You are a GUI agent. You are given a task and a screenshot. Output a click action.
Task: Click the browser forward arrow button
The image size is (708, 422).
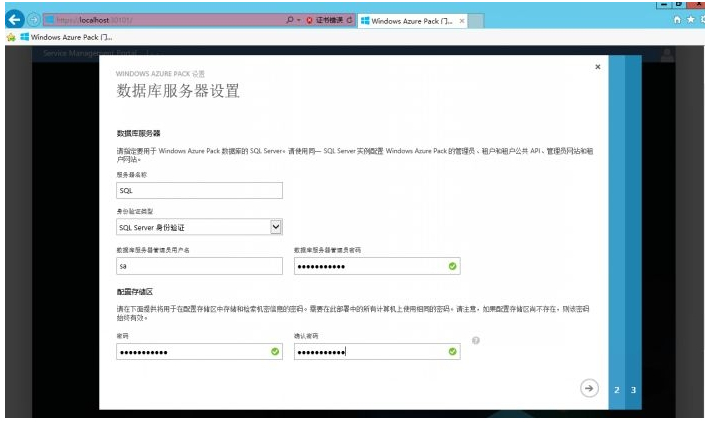pos(33,20)
